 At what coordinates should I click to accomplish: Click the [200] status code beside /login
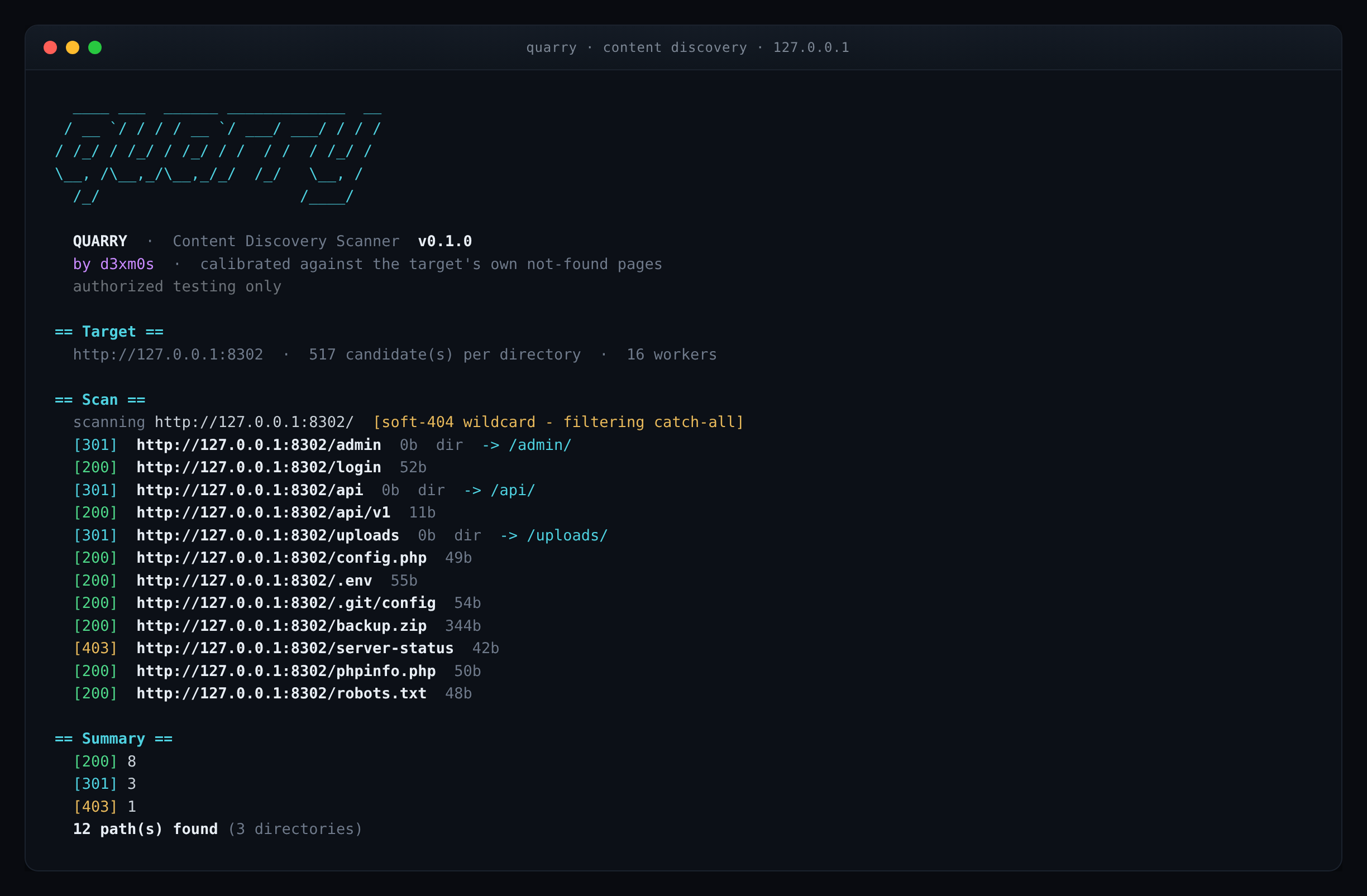(95, 467)
